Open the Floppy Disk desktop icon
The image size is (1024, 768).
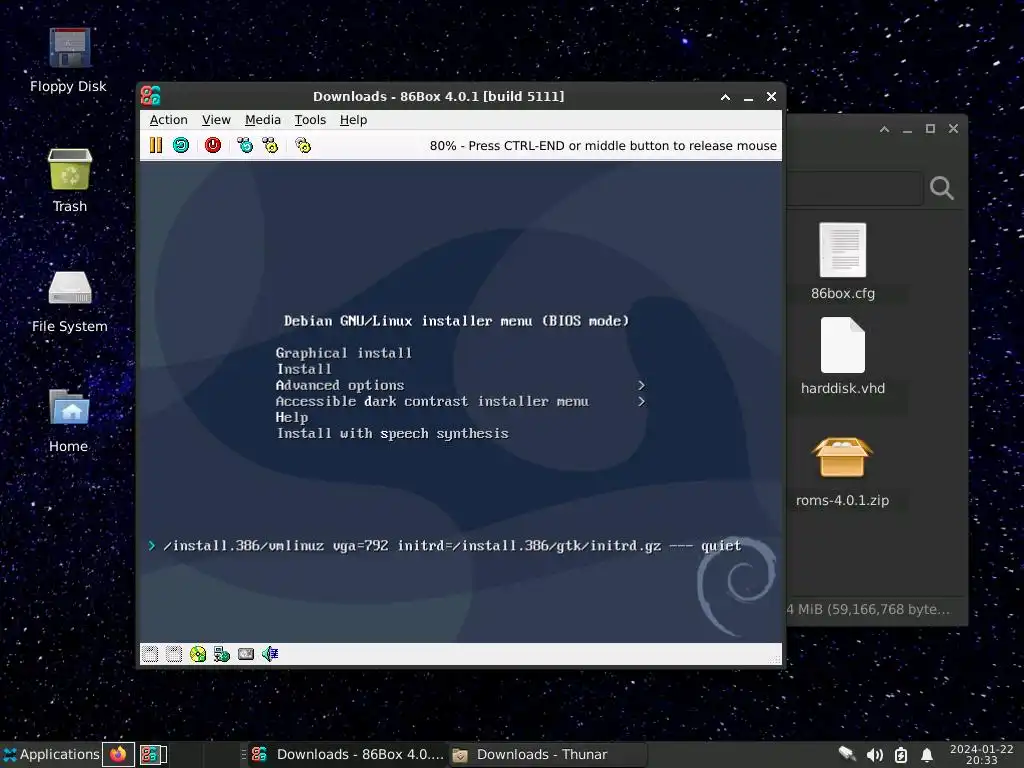69,60
